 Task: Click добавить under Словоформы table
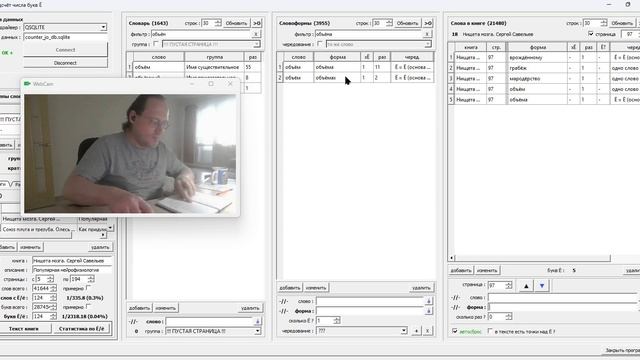[x=290, y=288]
